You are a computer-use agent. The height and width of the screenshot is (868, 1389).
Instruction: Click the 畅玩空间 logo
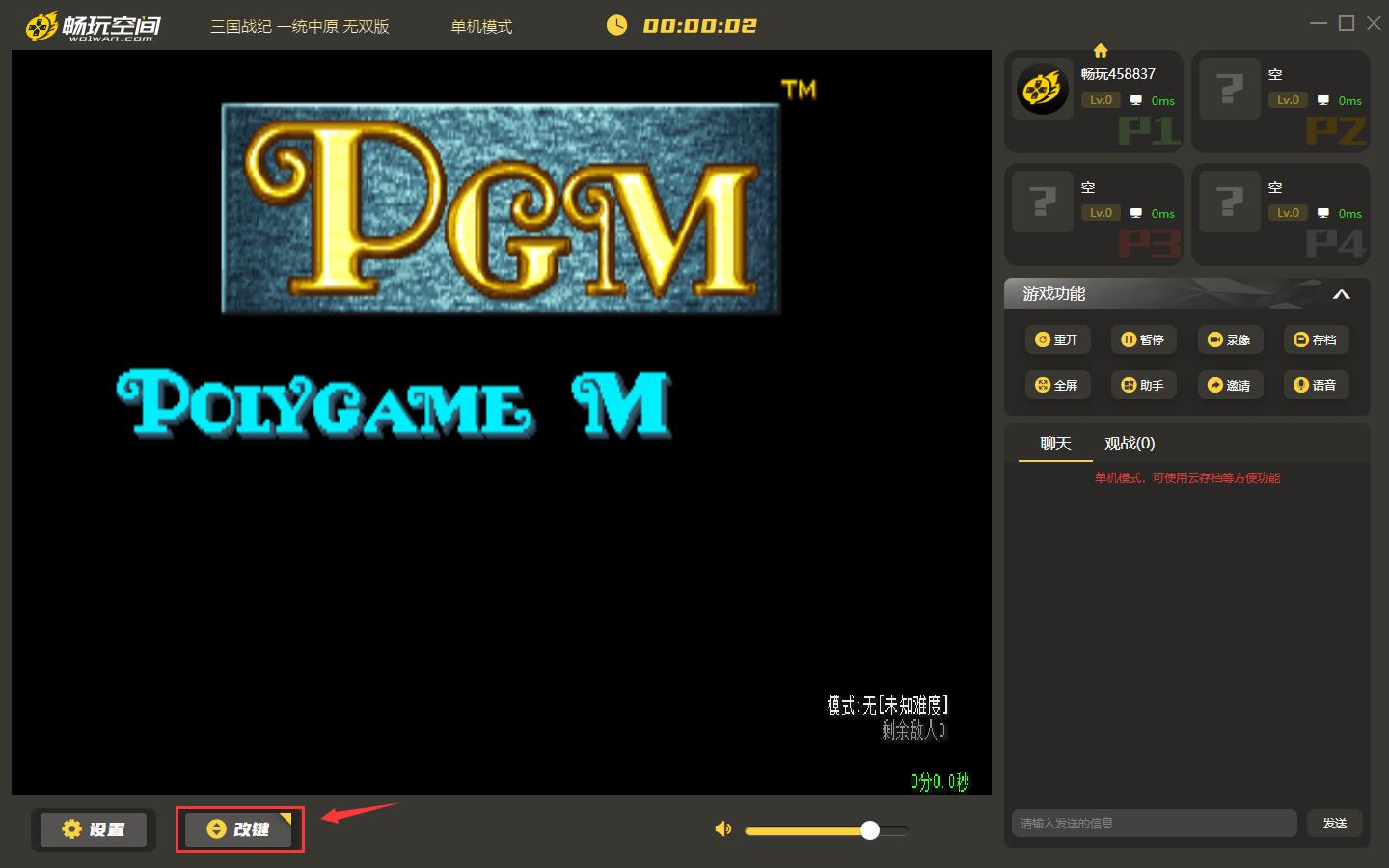click(94, 26)
